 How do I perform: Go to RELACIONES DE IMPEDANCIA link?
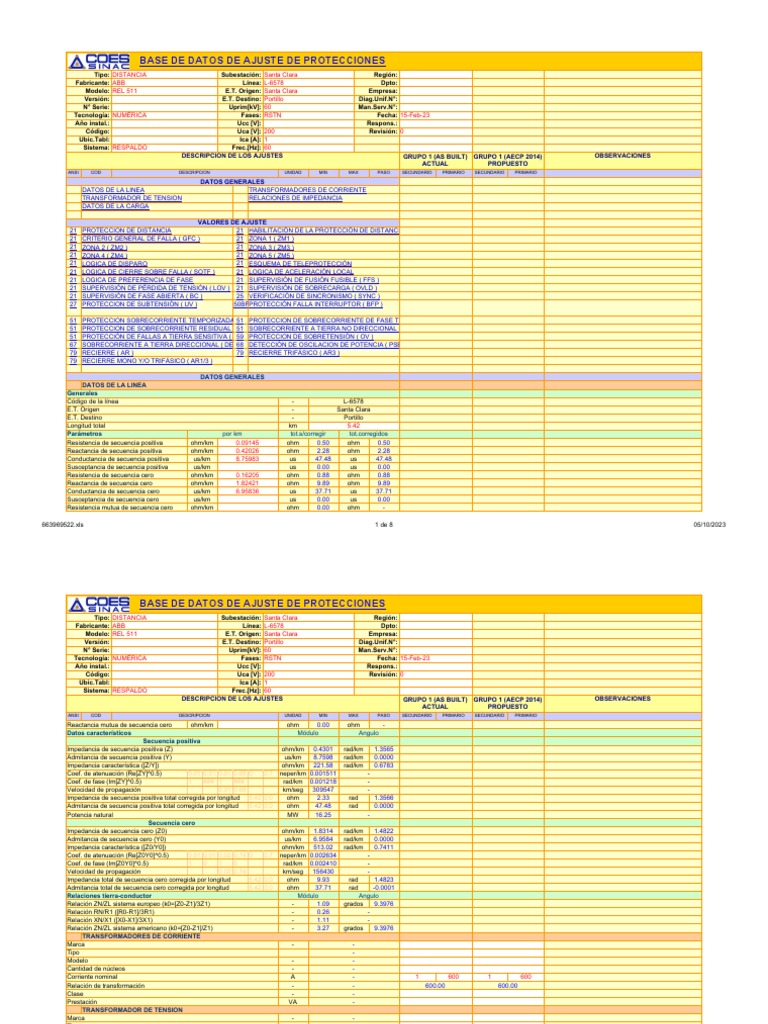coord(295,198)
